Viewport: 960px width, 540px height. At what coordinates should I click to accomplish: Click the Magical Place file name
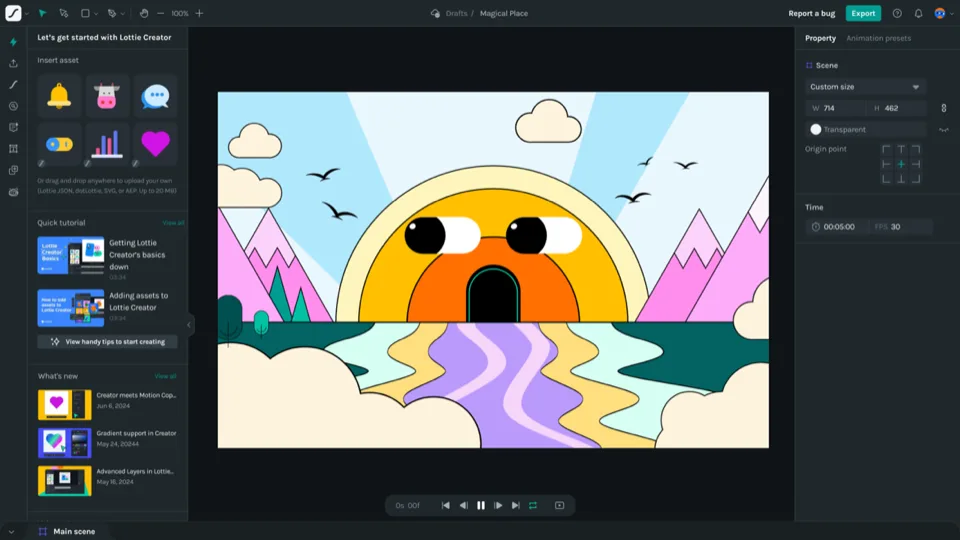(x=503, y=13)
